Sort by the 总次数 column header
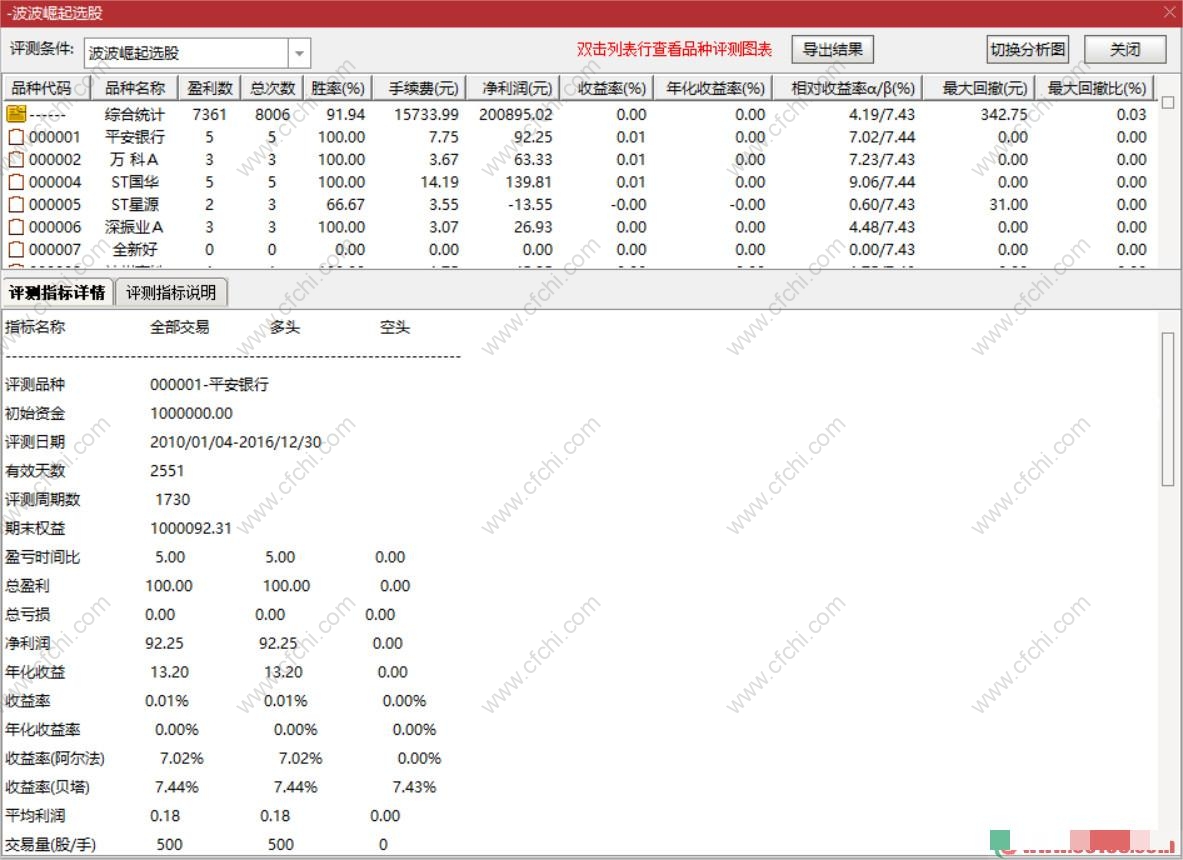 click(x=272, y=88)
